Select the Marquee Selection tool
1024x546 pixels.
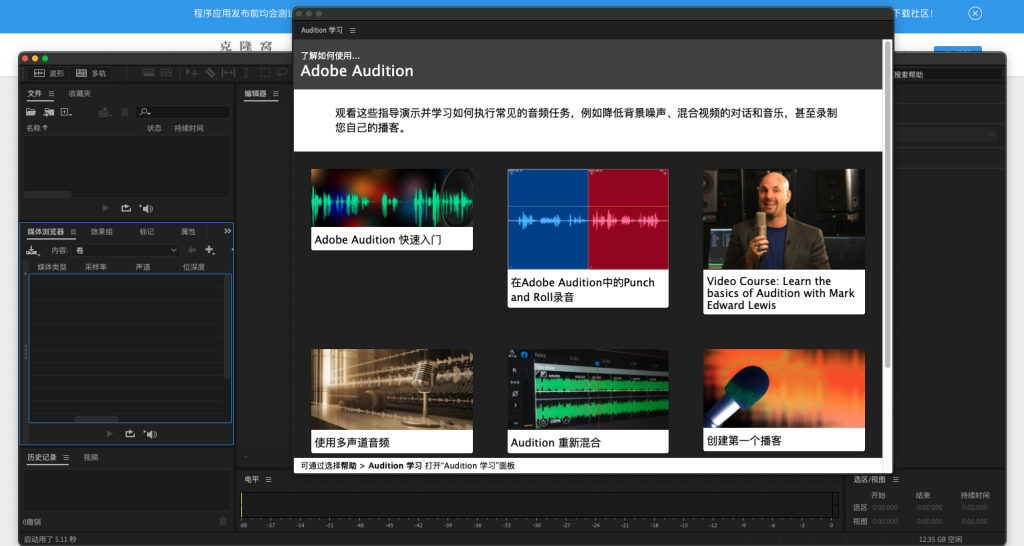click(264, 73)
